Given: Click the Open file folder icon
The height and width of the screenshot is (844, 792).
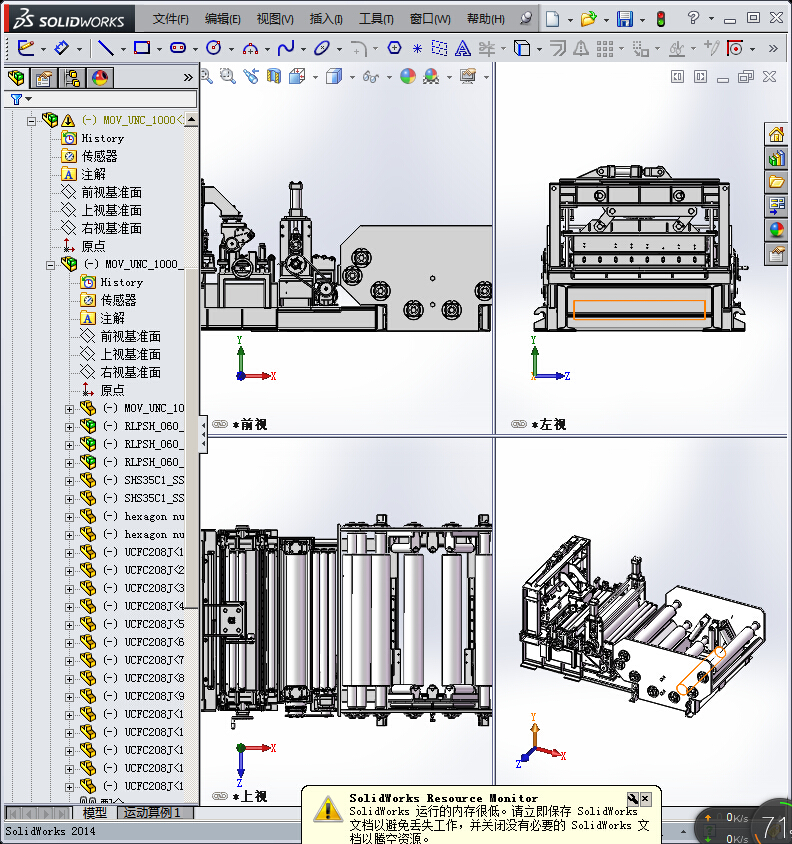Looking at the screenshot, I should (x=588, y=19).
